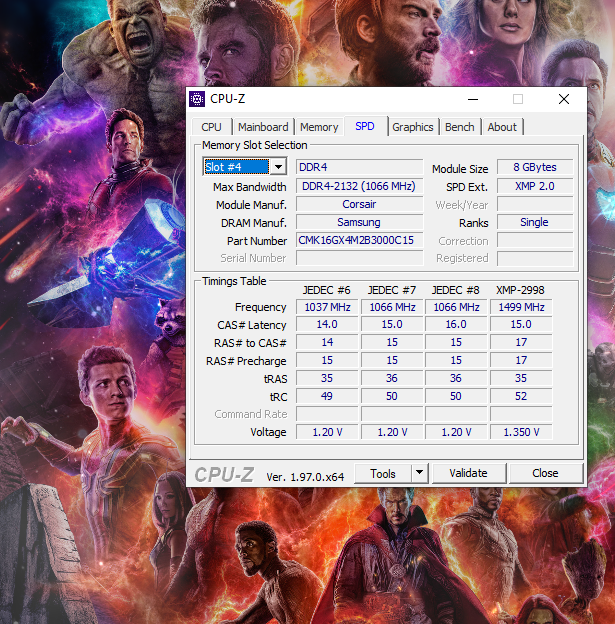Click the Samsung DRAM manufacturer field
Screen dimensions: 615x624
[359, 222]
